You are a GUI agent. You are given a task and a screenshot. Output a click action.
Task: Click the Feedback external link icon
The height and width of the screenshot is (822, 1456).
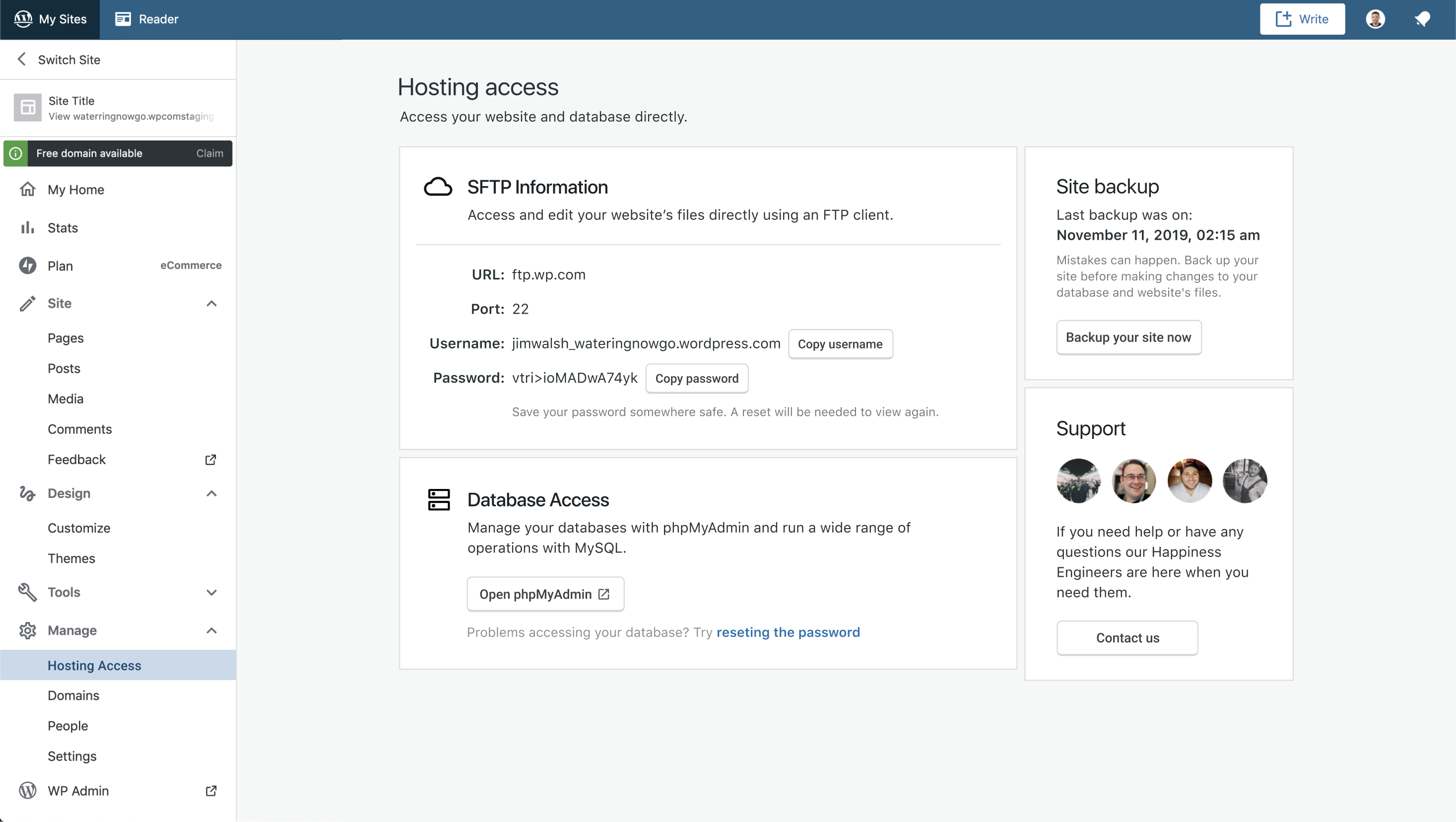[x=210, y=460]
